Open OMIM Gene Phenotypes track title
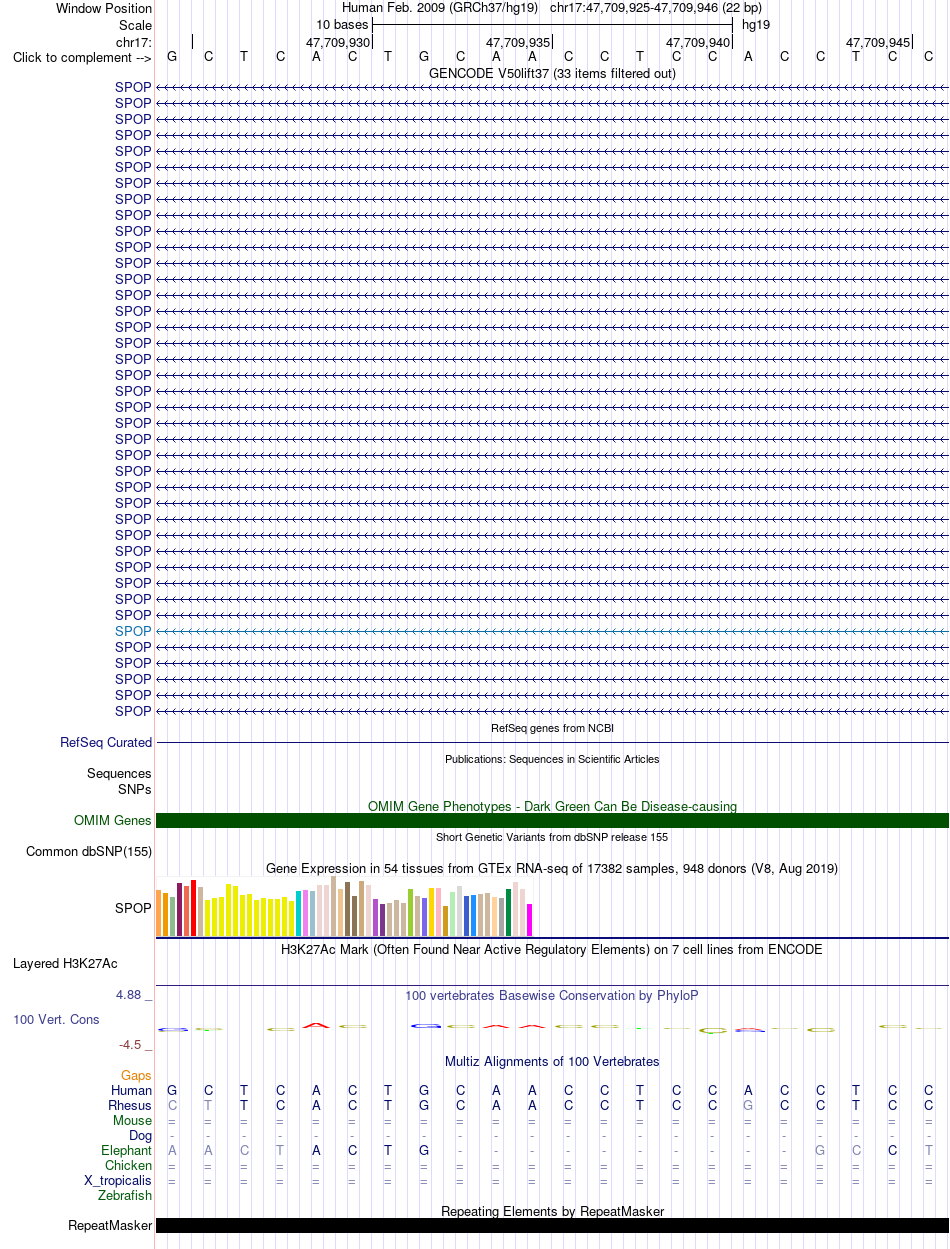Viewport: 950px width, 1249px height. pos(552,806)
